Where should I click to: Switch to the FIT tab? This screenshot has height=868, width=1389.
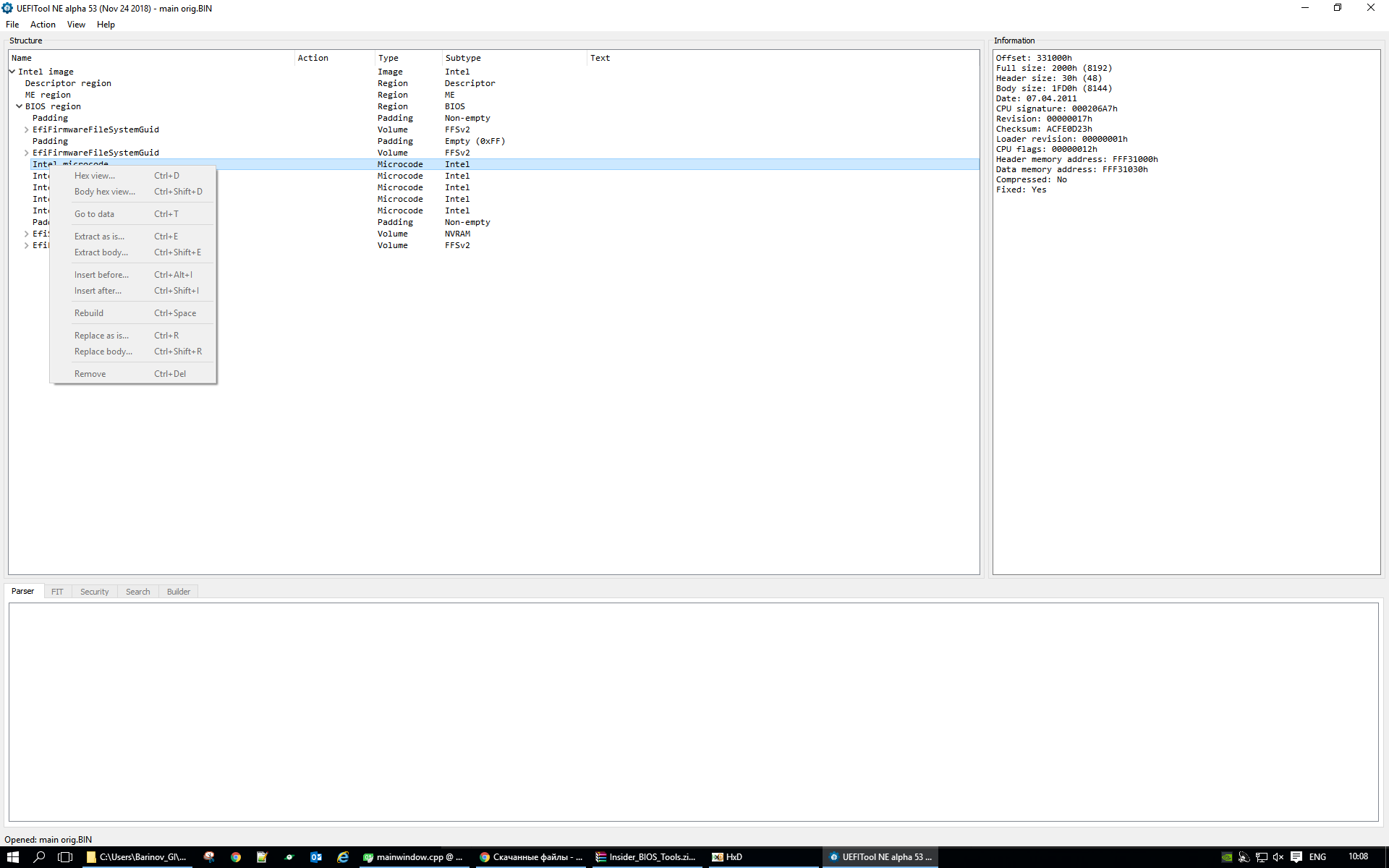[x=57, y=592]
